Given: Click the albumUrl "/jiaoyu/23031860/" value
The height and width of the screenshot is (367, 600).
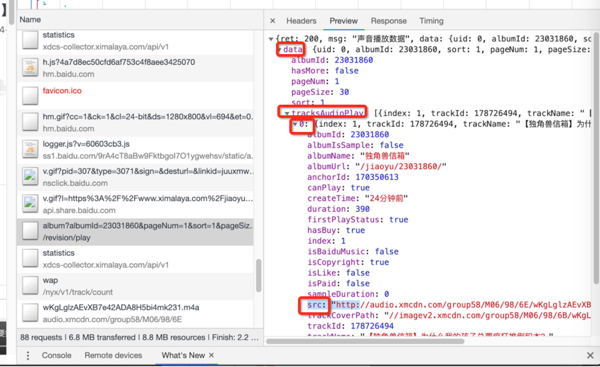Looking at the screenshot, I should 401,167.
